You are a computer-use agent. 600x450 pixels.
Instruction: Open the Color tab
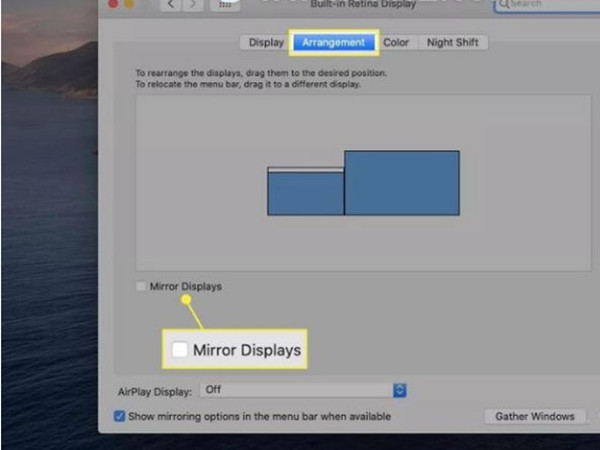click(396, 42)
